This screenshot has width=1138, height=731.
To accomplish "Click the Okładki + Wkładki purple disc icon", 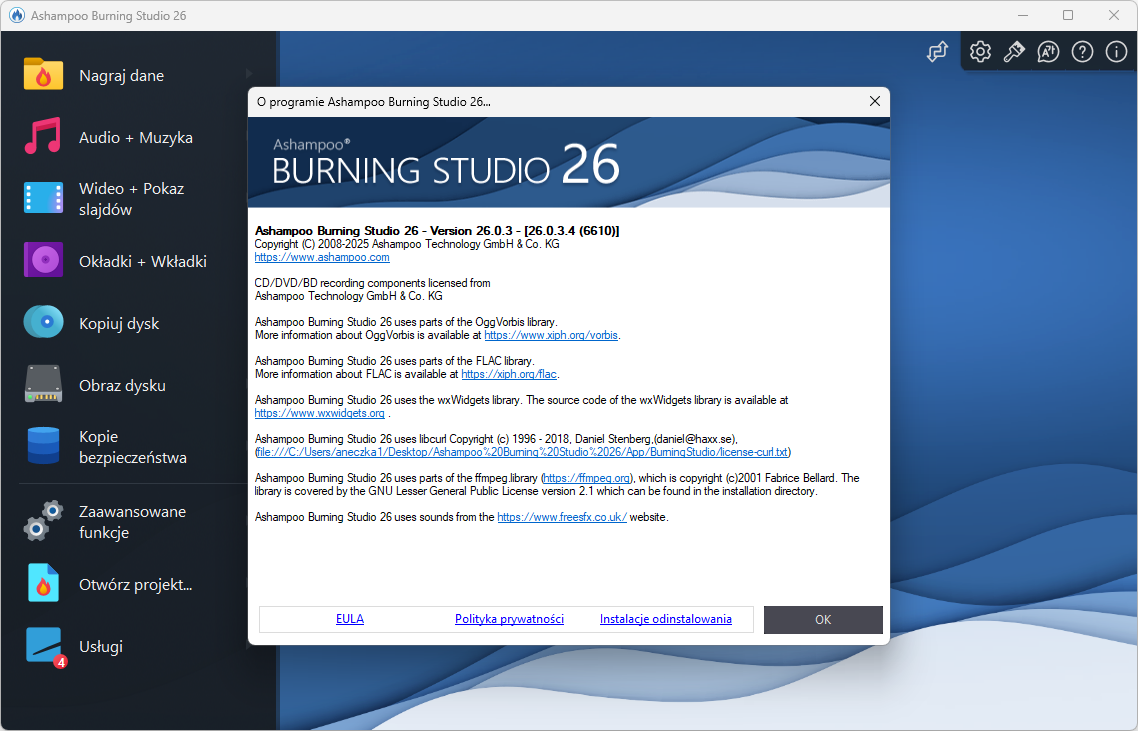I will [x=43, y=260].
